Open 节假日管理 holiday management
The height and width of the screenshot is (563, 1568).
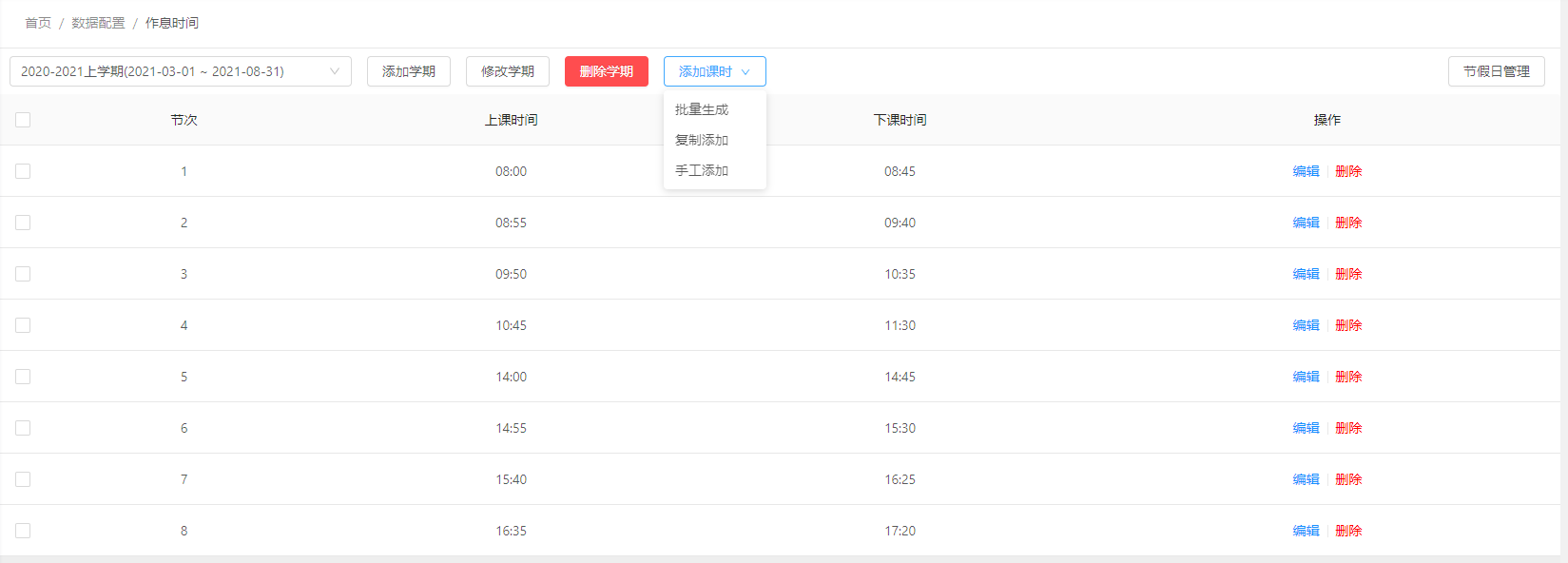(1497, 71)
